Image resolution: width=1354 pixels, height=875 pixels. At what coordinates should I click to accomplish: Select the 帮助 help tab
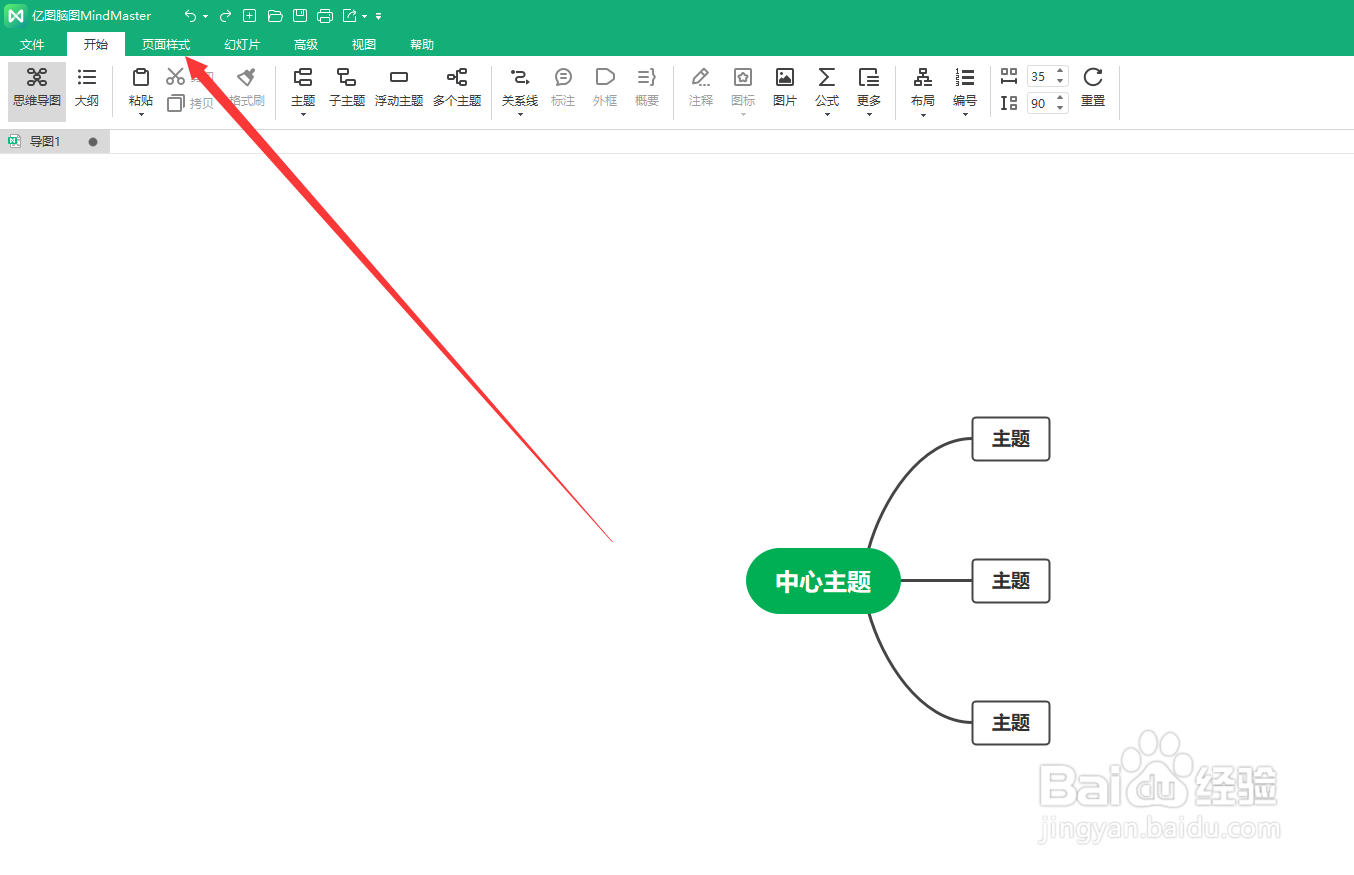point(422,45)
